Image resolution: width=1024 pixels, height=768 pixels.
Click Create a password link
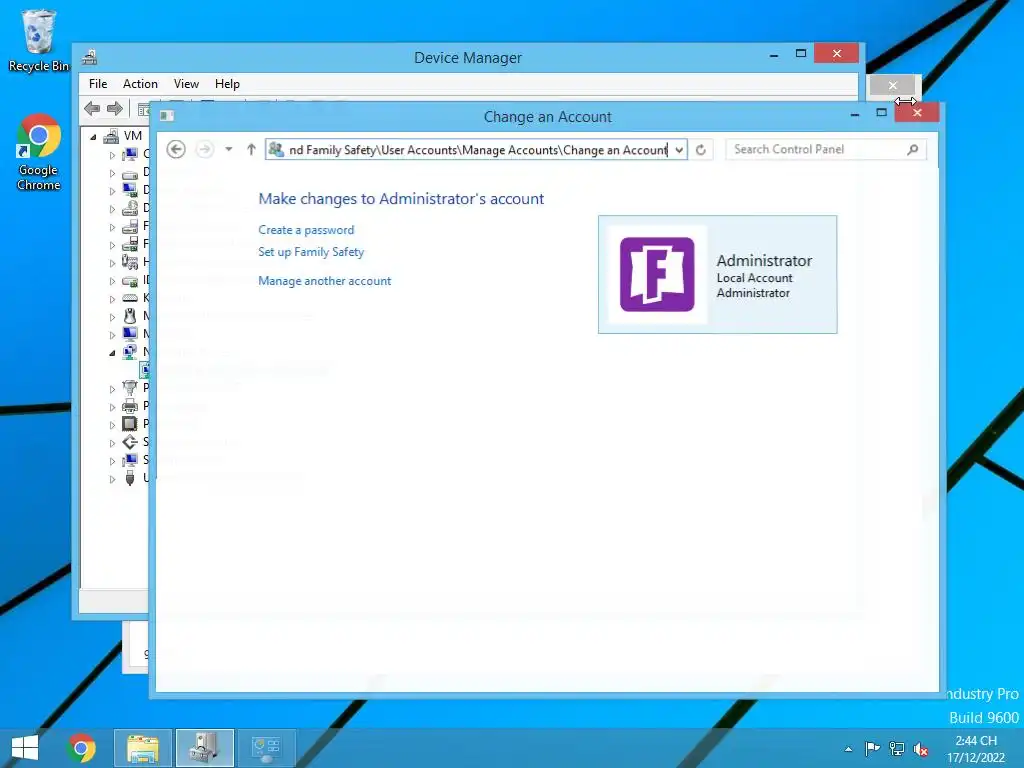click(x=306, y=230)
